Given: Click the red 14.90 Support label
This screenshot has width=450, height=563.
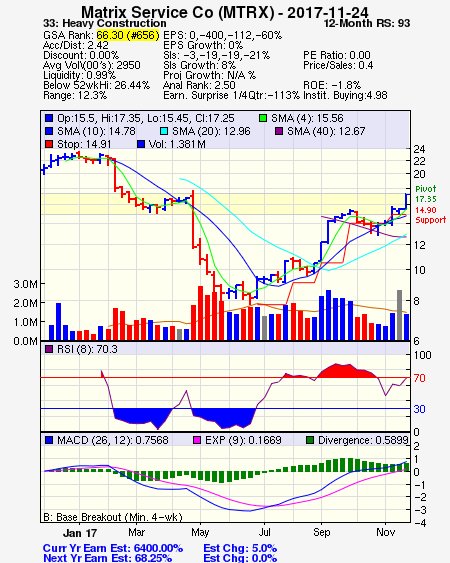Looking at the screenshot, I should pos(431,215).
